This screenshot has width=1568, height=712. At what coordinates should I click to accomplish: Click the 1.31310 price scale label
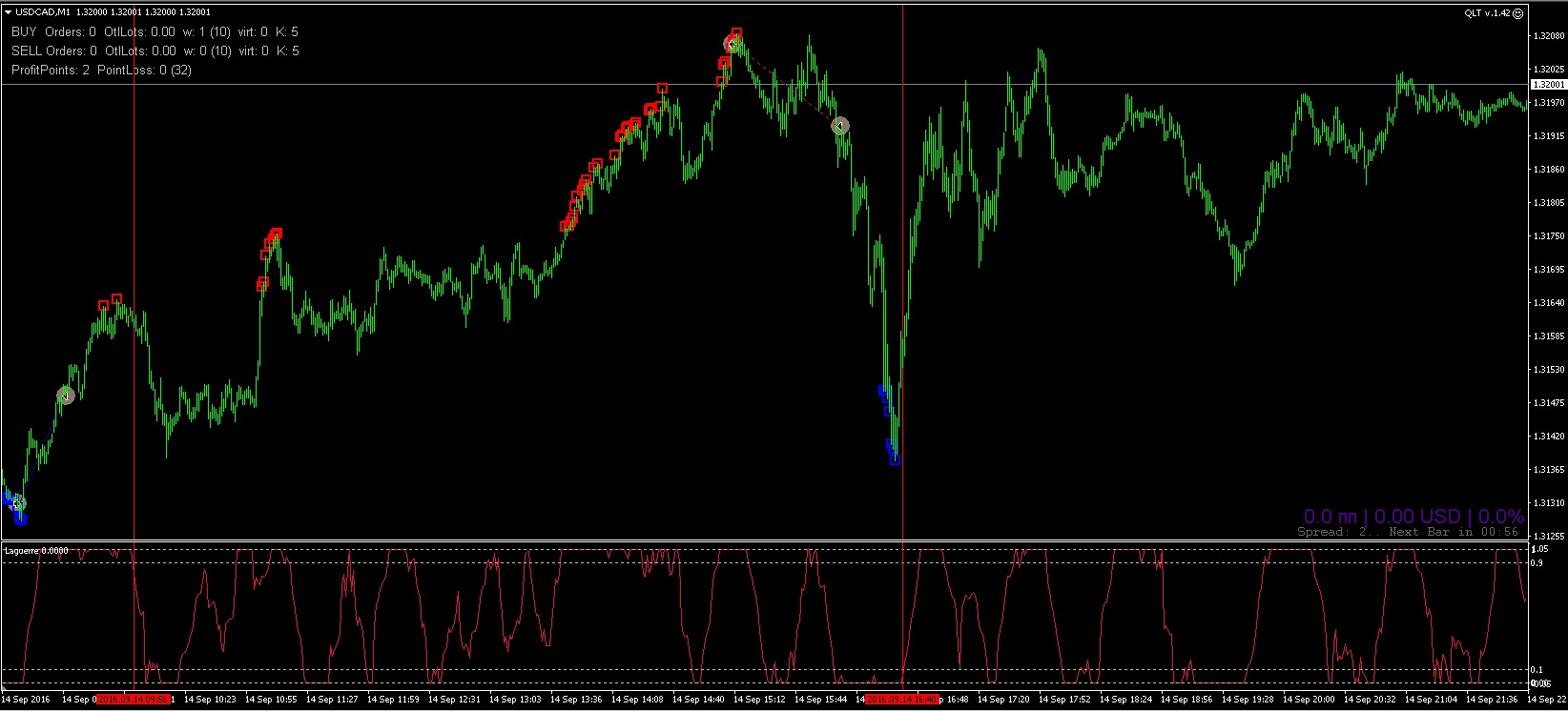point(1549,503)
